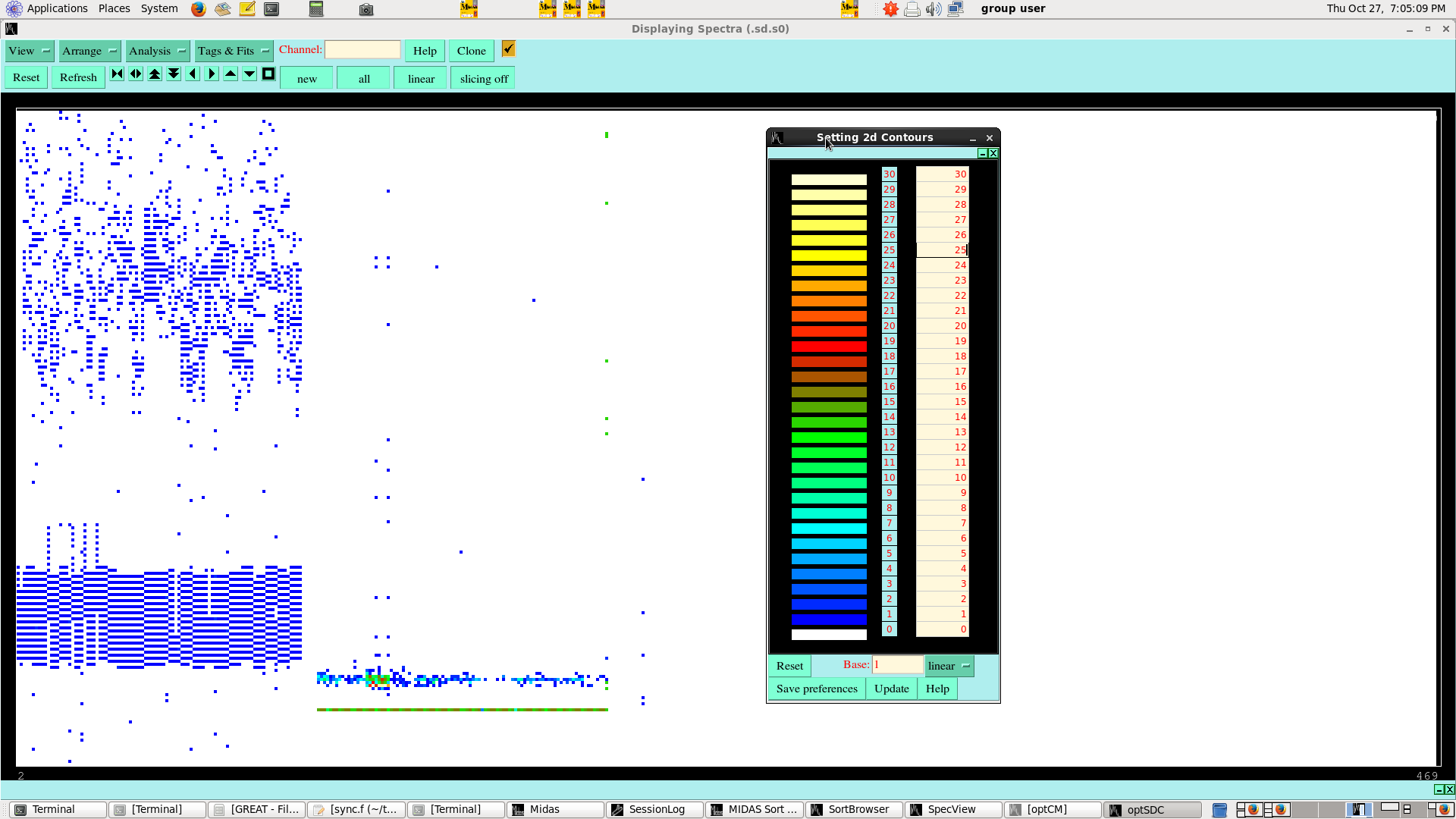Click Help in the main toolbar

[x=425, y=51]
